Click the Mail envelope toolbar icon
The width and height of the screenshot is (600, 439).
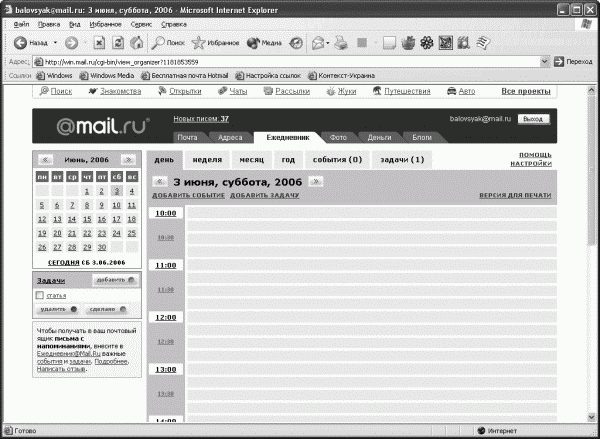(x=318, y=43)
